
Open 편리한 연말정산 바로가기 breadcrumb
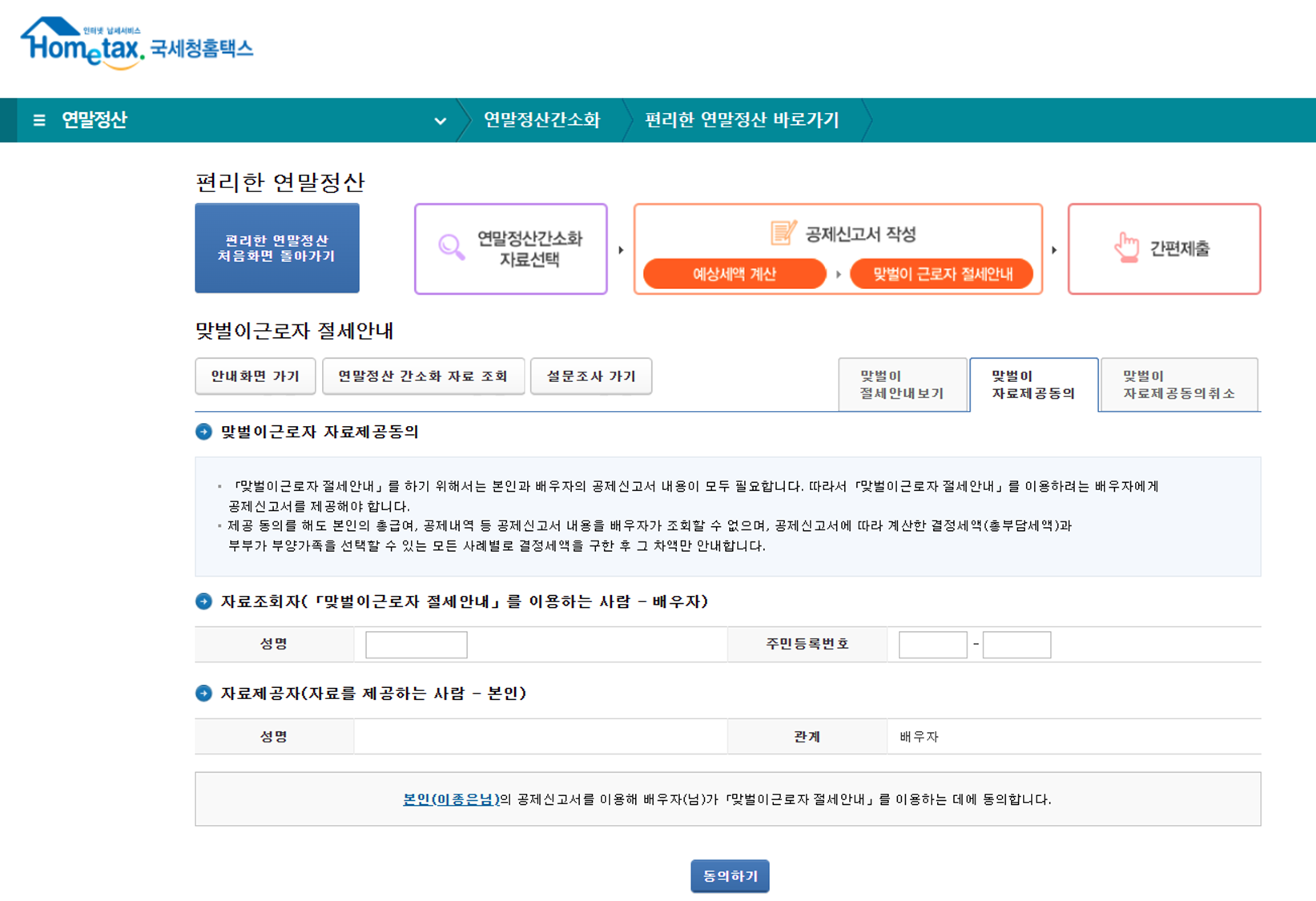[742, 120]
